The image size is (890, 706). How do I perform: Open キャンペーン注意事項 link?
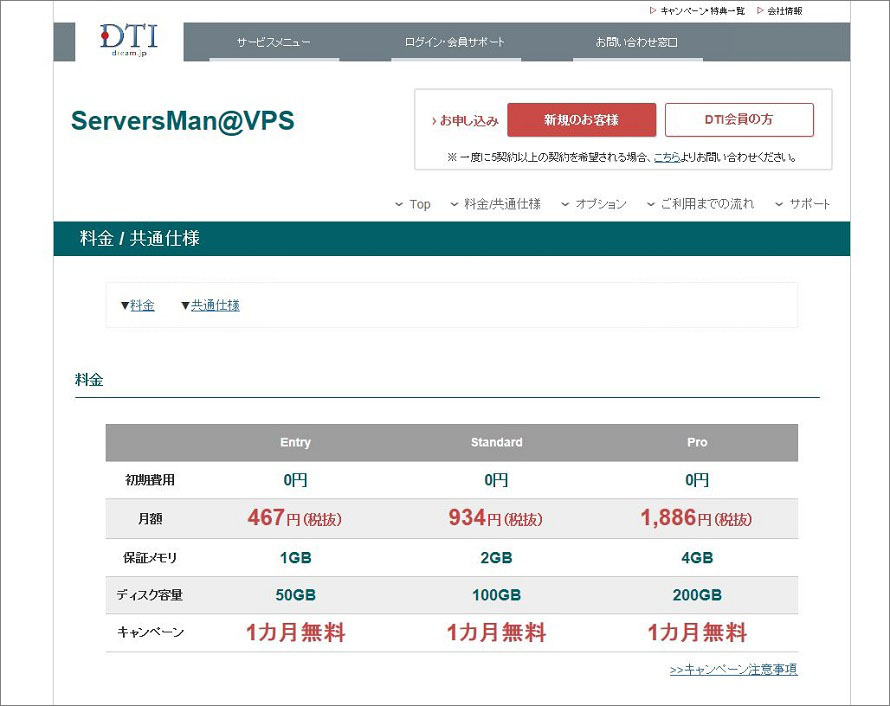point(733,670)
